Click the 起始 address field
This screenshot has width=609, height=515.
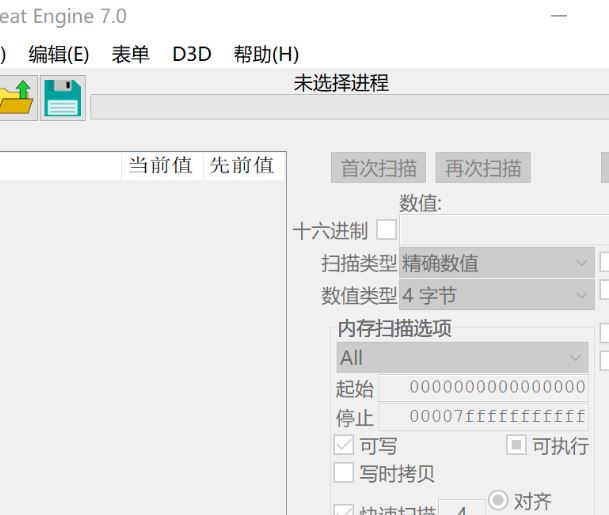pos(483,388)
